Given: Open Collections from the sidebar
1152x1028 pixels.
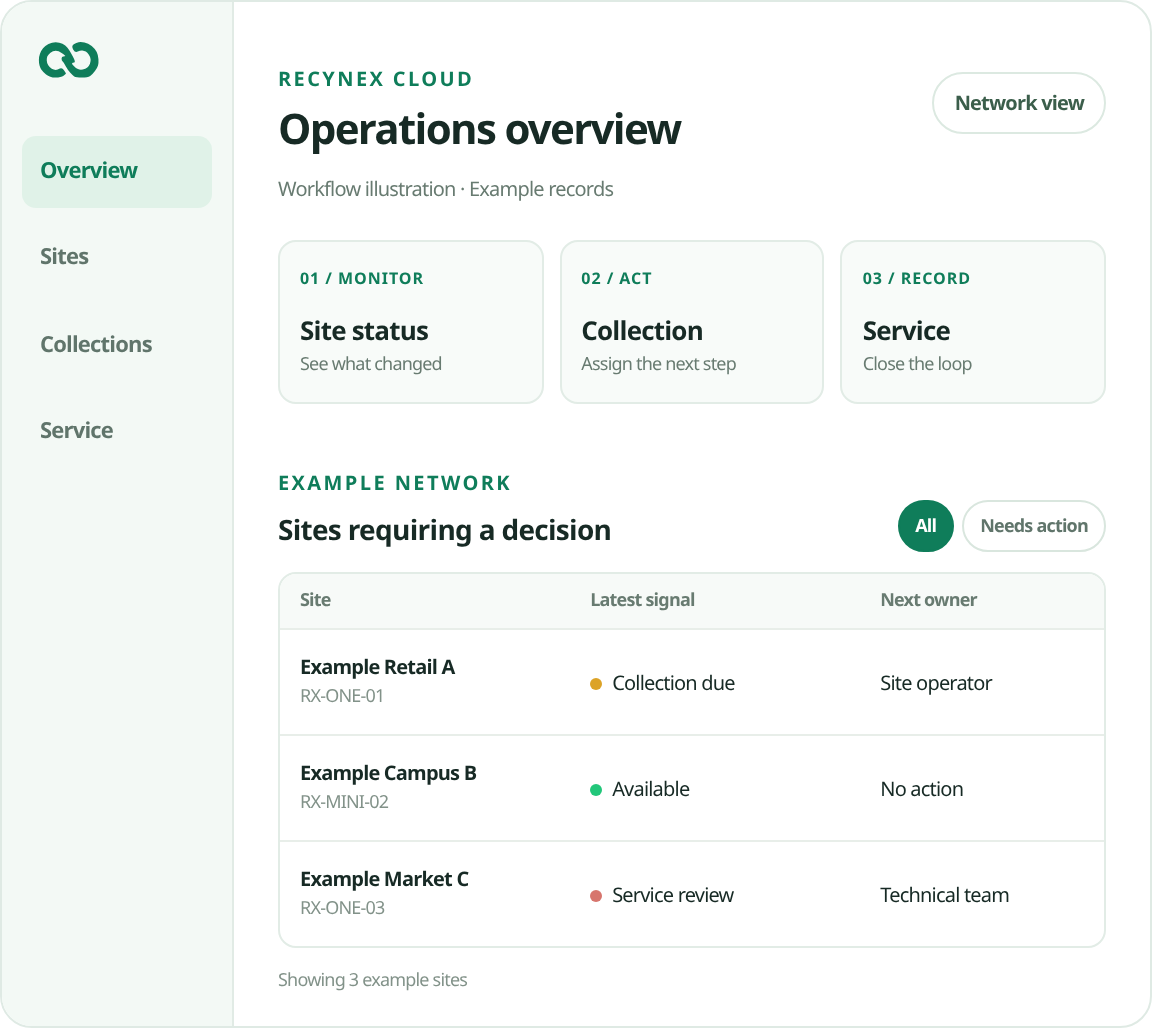Looking at the screenshot, I should coord(96,345).
